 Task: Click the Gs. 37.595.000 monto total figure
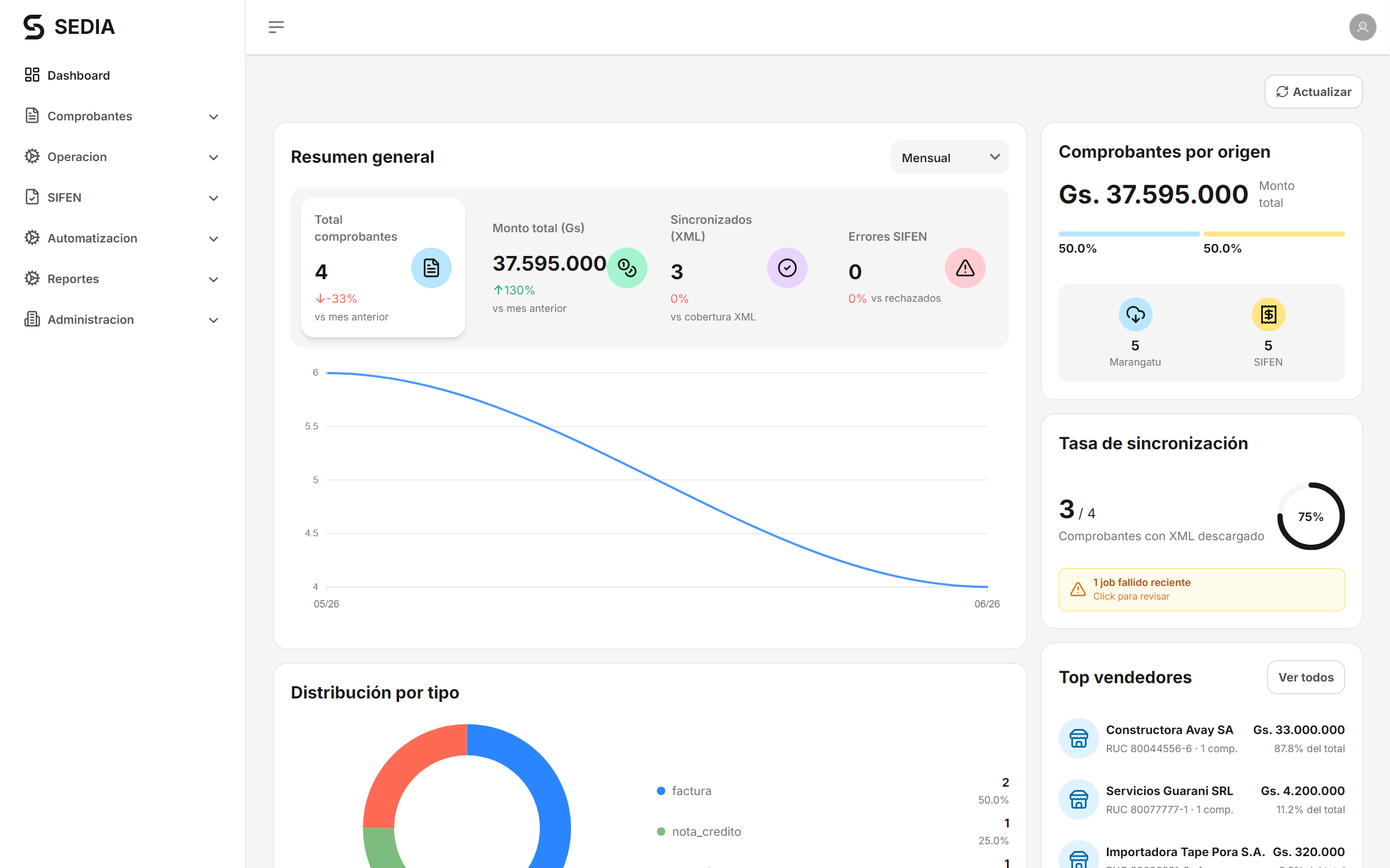point(1153,194)
